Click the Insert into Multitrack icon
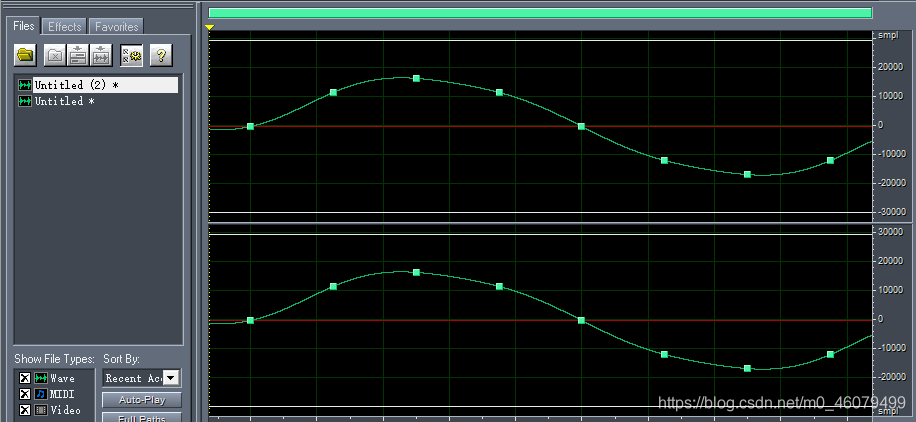This screenshot has width=916, height=422. tap(78, 56)
